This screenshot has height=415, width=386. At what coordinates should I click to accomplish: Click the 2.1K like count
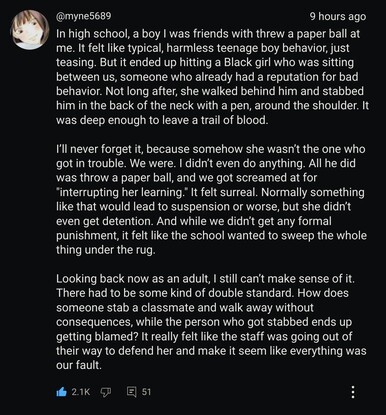[81, 392]
